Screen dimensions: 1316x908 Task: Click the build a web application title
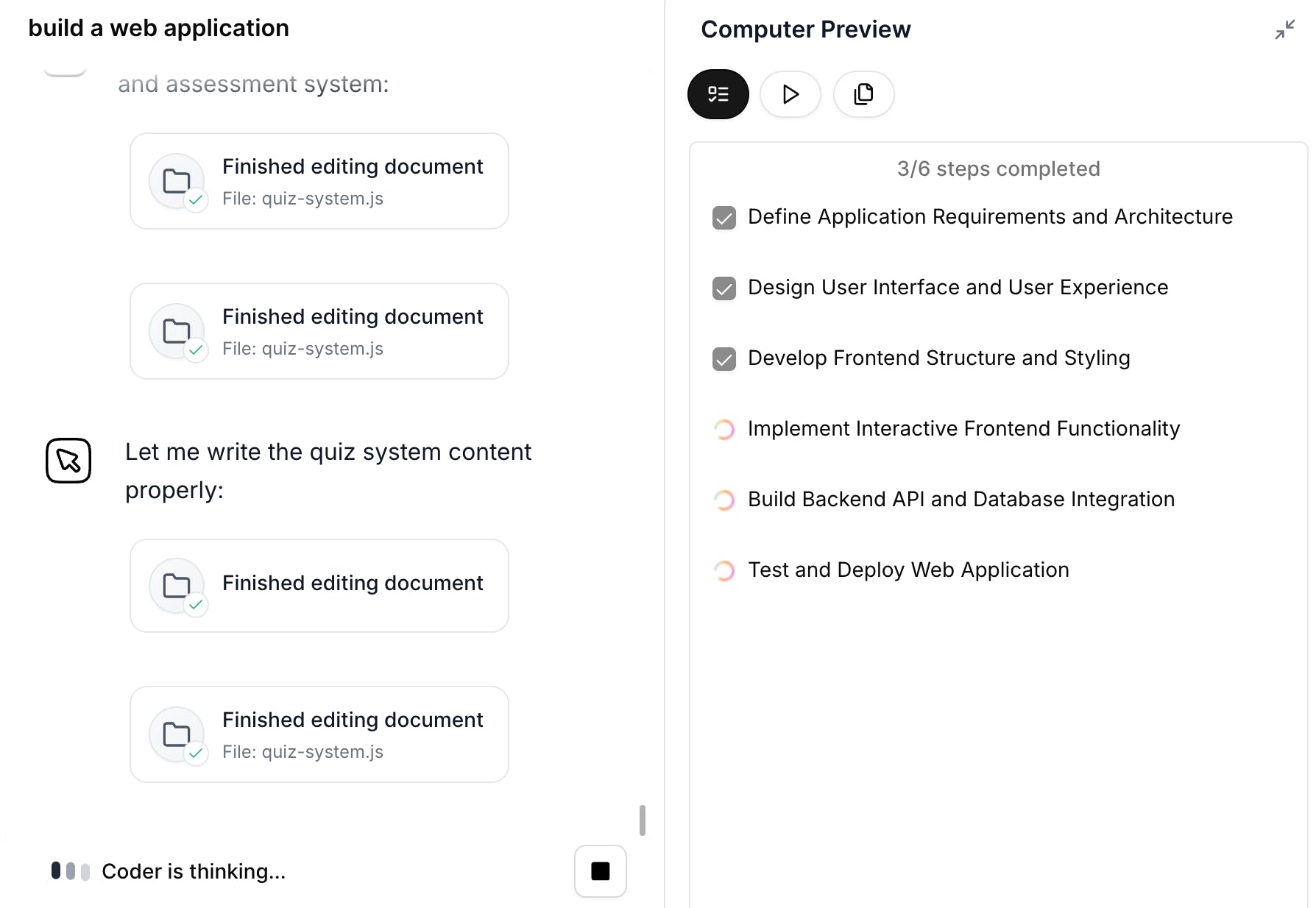(158, 28)
